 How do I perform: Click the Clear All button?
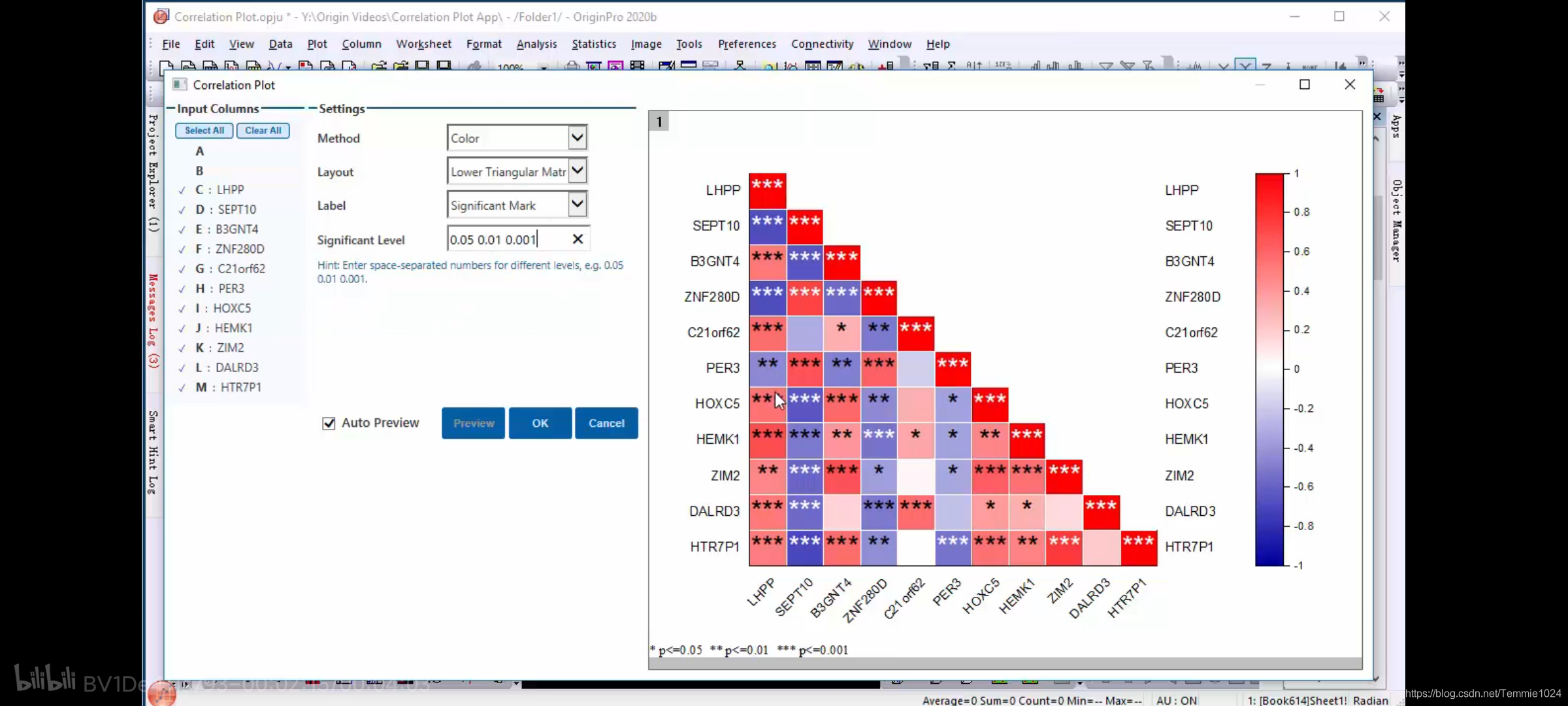point(263,131)
